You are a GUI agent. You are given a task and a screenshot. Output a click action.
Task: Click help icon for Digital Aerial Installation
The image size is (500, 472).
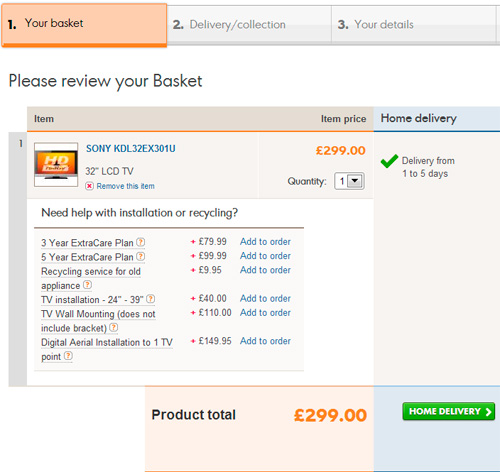click(x=68, y=356)
